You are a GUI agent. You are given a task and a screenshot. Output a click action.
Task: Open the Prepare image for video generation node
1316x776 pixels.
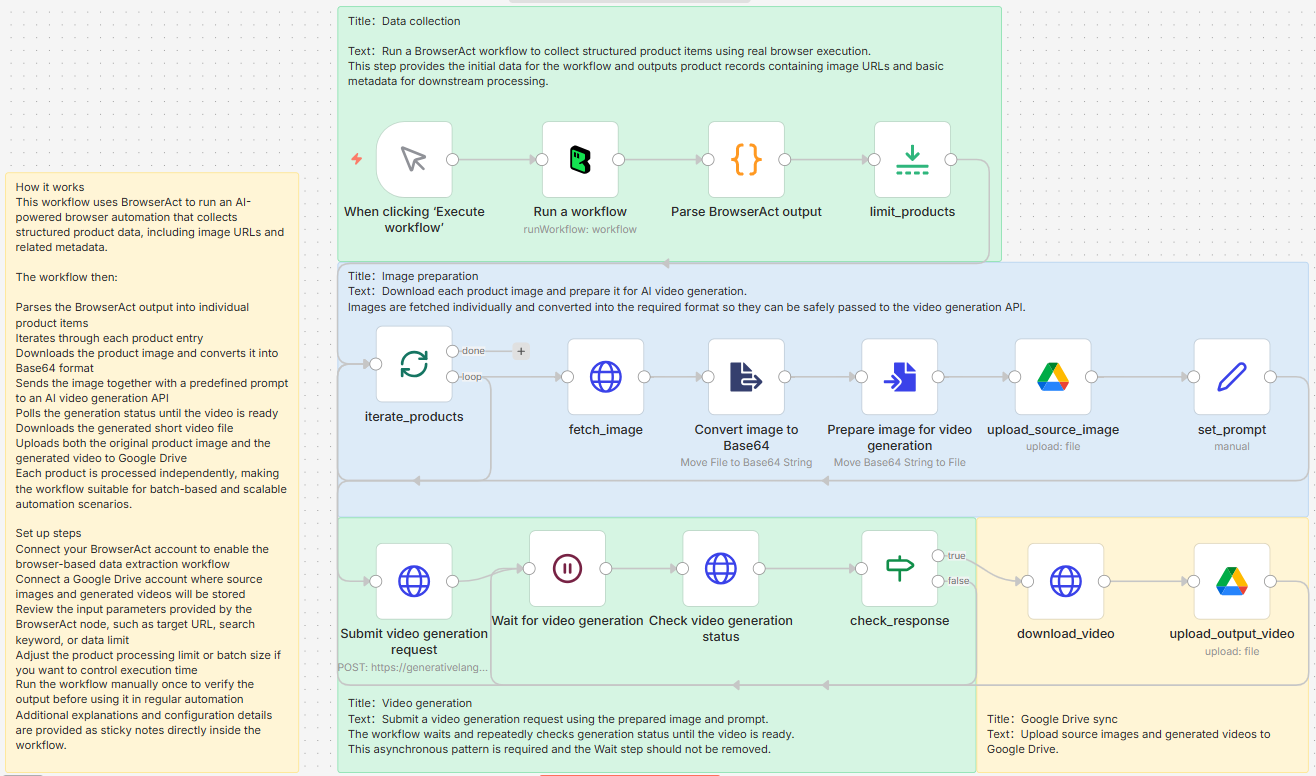tap(901, 378)
